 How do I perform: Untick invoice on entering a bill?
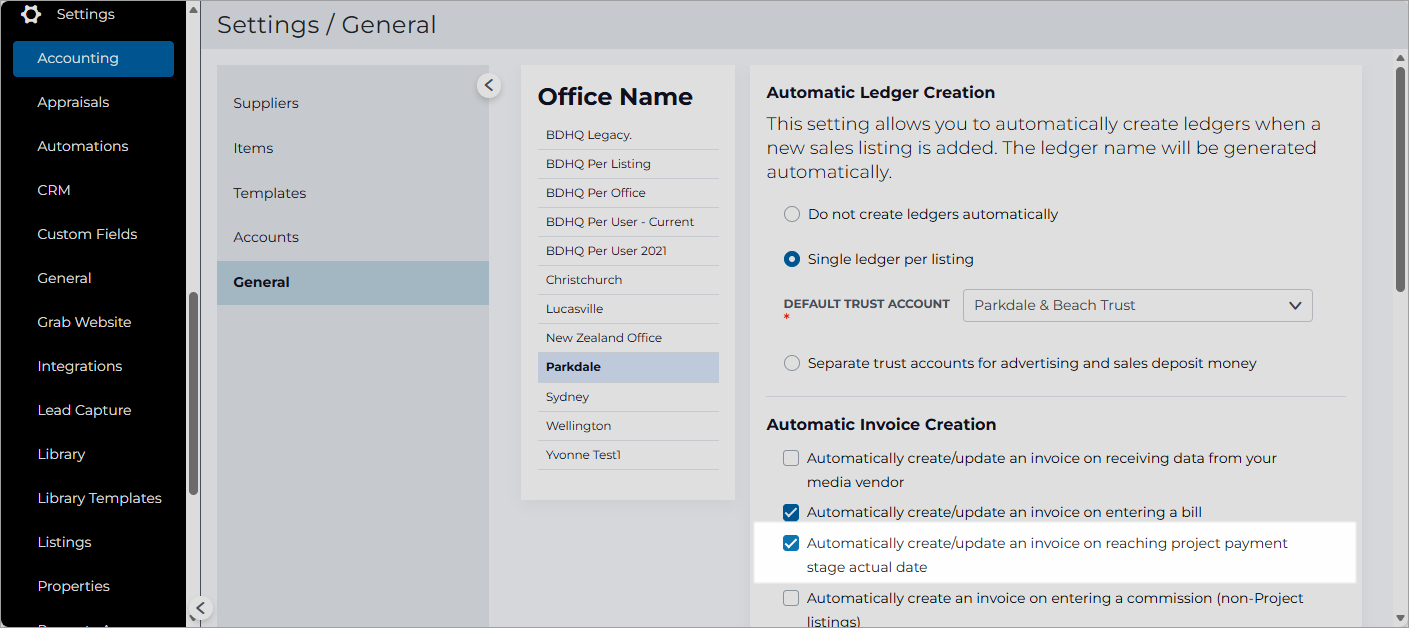pos(791,512)
